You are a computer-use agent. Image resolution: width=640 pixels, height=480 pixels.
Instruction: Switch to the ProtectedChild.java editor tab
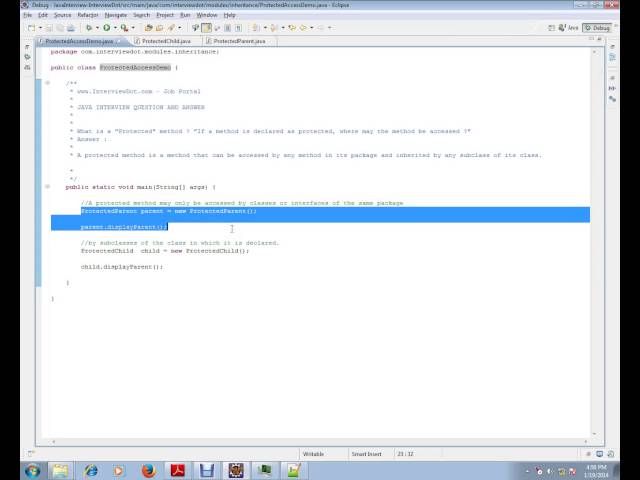coord(166,41)
